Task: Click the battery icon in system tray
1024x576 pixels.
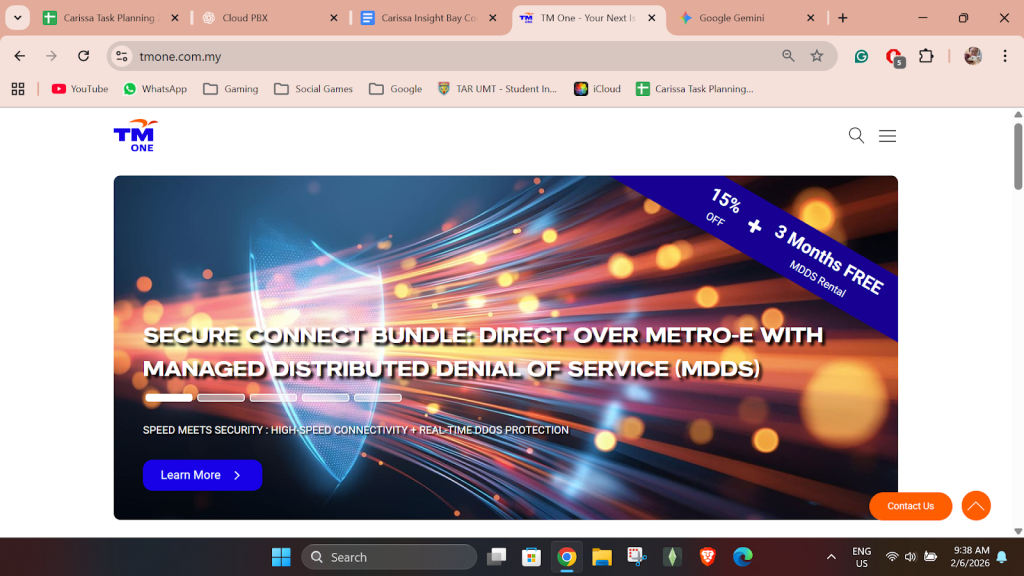Action: click(931, 557)
